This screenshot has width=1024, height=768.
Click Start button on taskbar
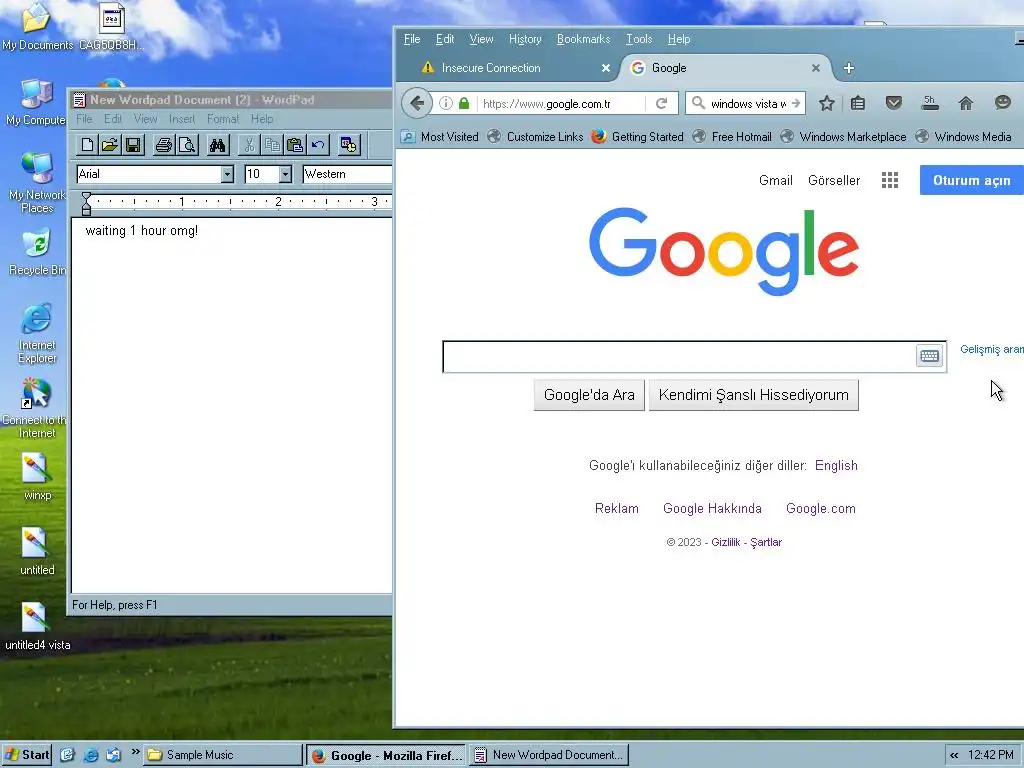(x=27, y=755)
